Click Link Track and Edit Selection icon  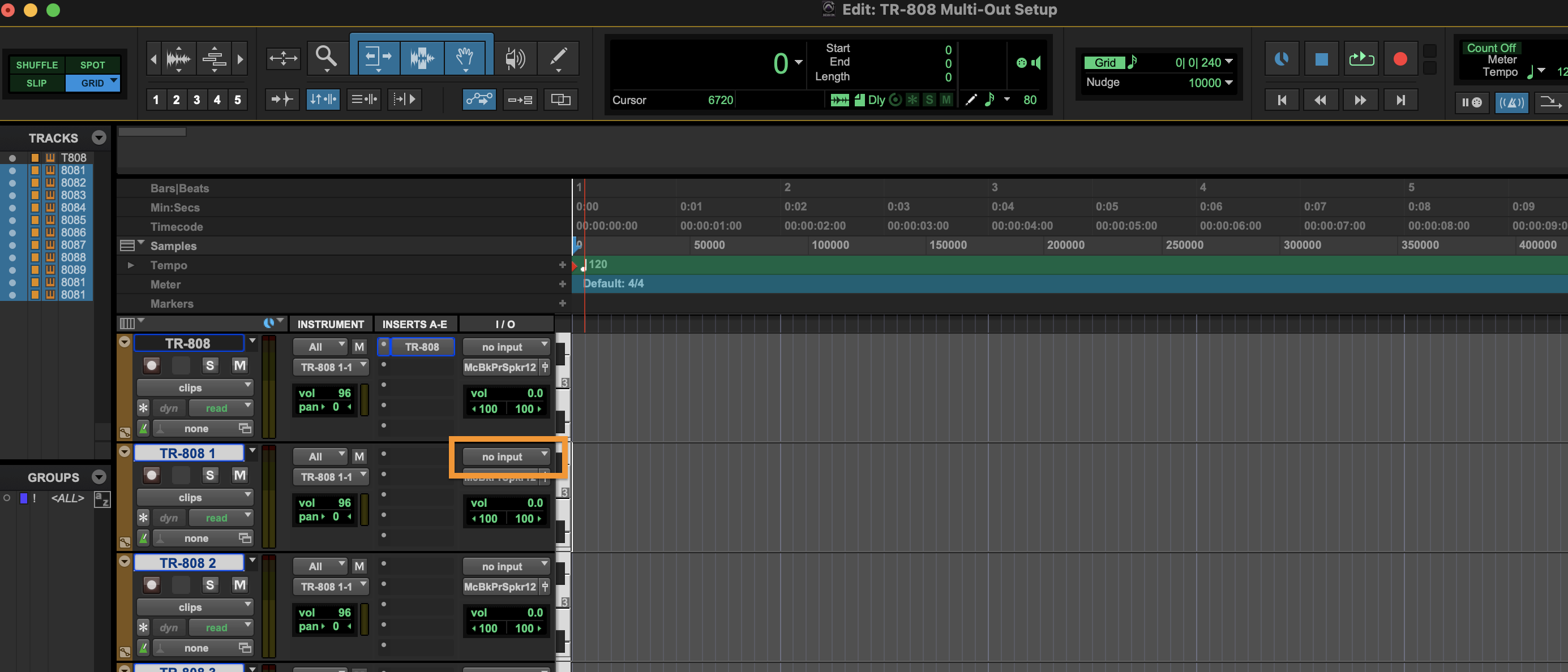363,99
